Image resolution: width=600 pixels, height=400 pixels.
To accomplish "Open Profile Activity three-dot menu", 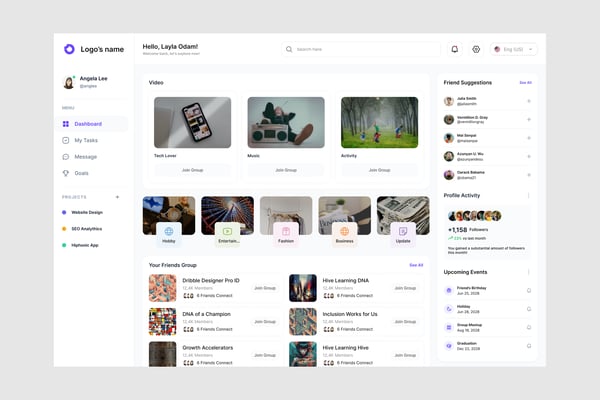I will pyautogui.click(x=528, y=196).
